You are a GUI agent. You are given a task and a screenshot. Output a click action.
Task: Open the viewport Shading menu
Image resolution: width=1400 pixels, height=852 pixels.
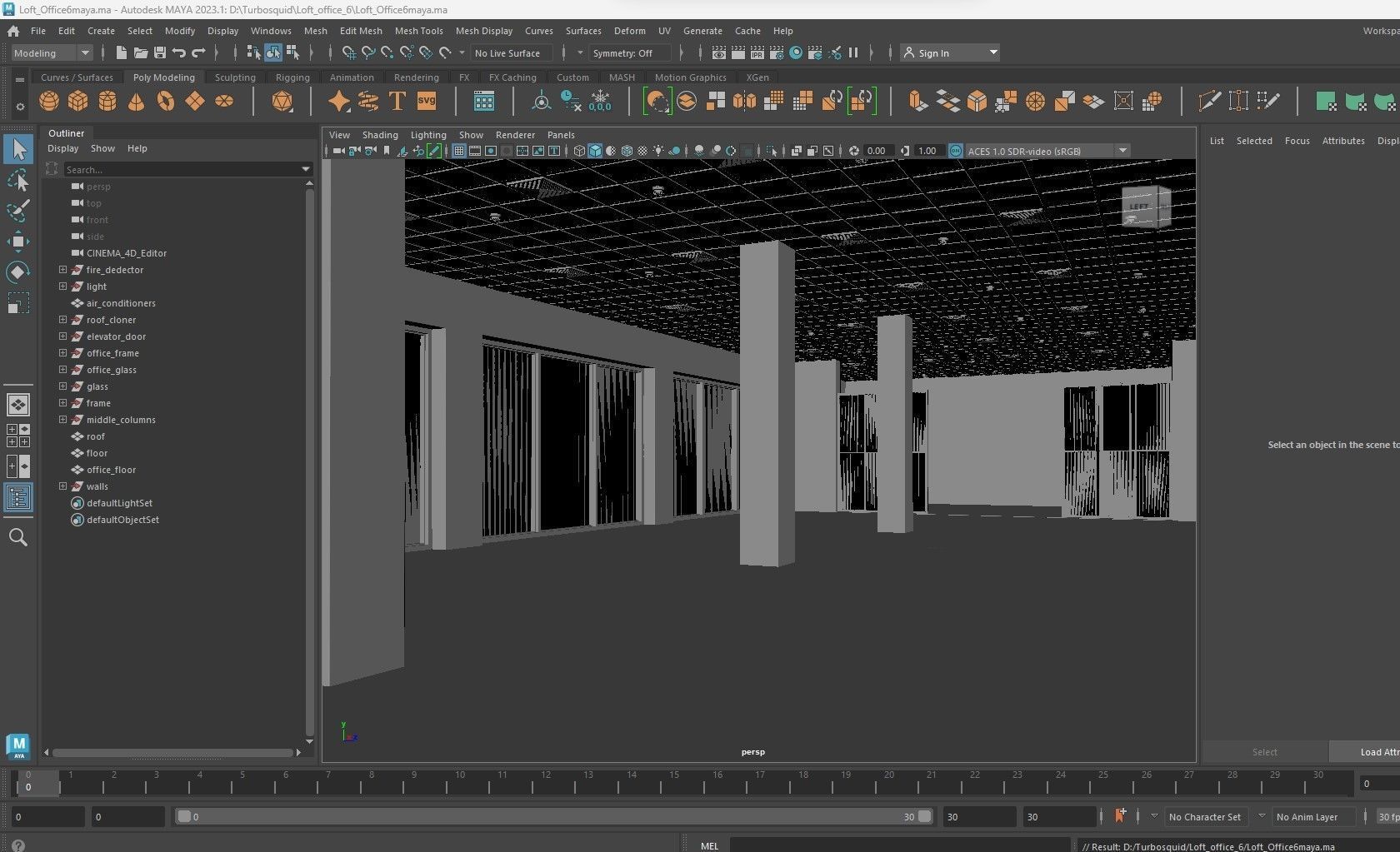click(x=380, y=135)
